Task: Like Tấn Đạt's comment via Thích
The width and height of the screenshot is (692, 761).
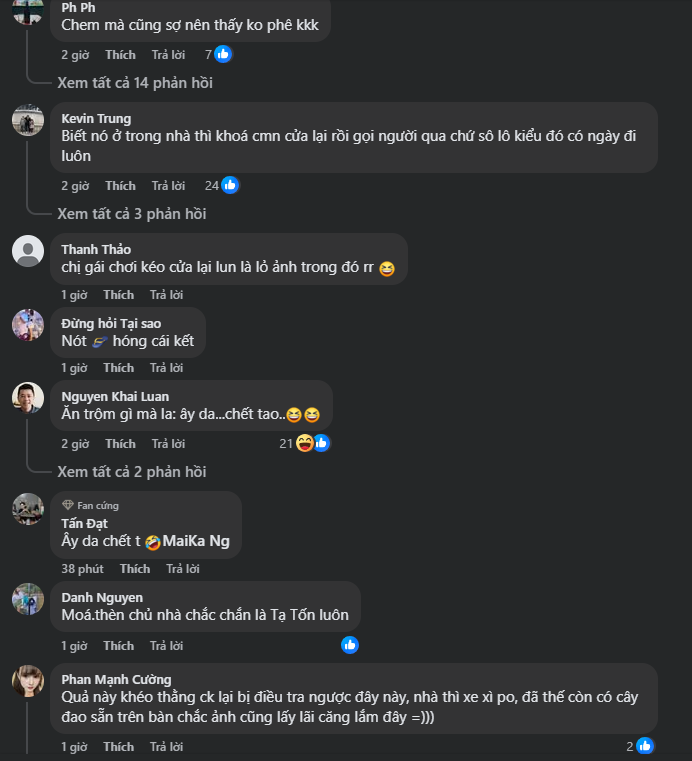Action: (x=135, y=569)
